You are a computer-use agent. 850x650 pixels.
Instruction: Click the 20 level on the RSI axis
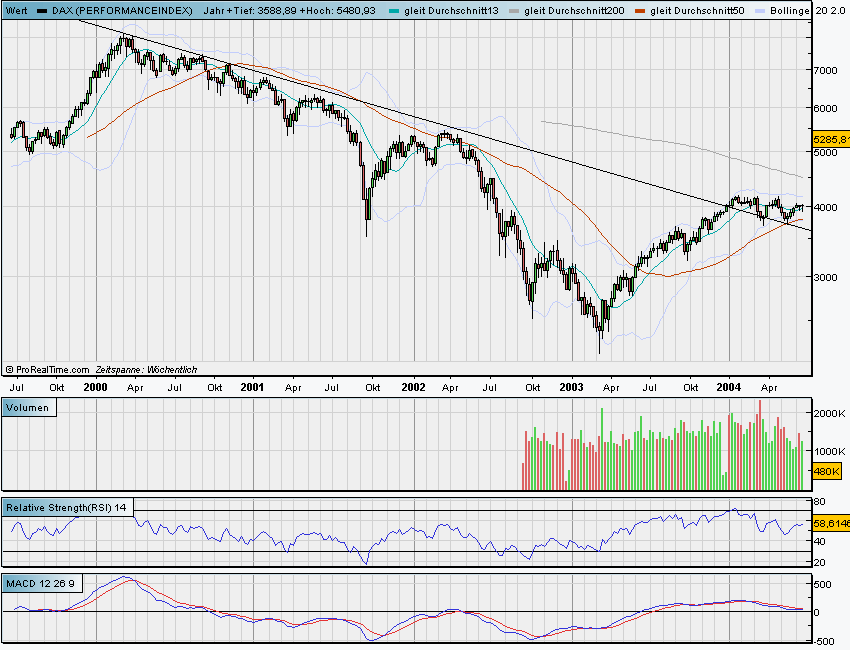click(x=819, y=563)
